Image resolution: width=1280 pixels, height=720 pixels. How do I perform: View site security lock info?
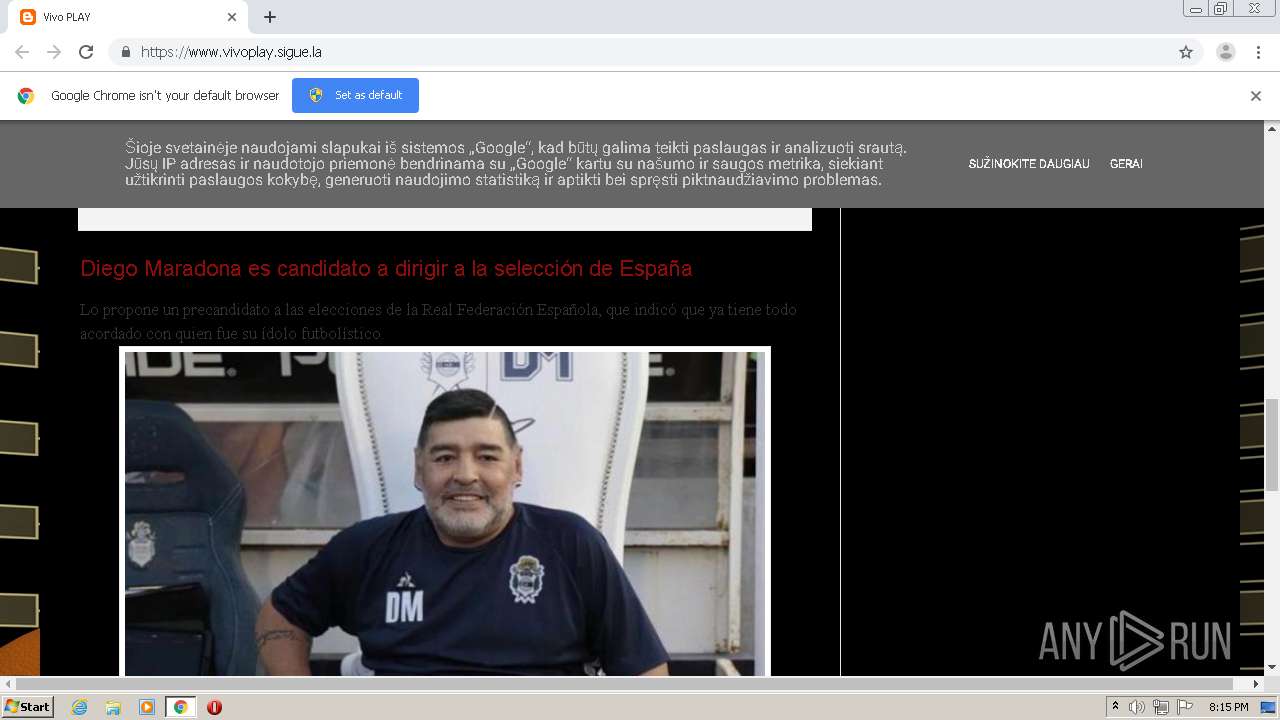(125, 52)
